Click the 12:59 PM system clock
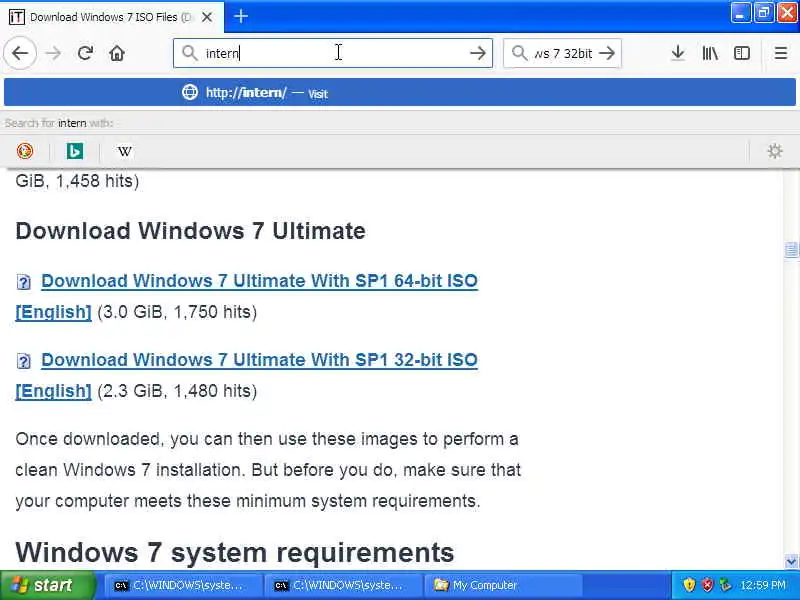Screen dimensions: 800x600 763,585
